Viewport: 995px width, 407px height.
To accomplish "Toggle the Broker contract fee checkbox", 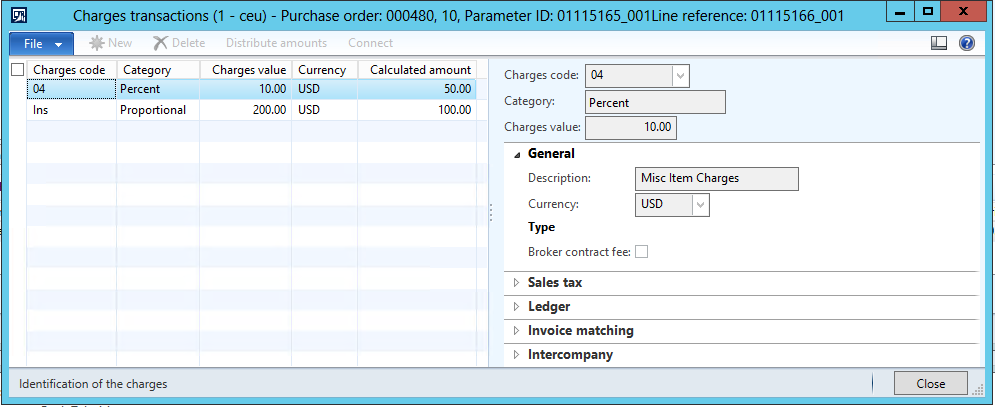I will pos(641,252).
